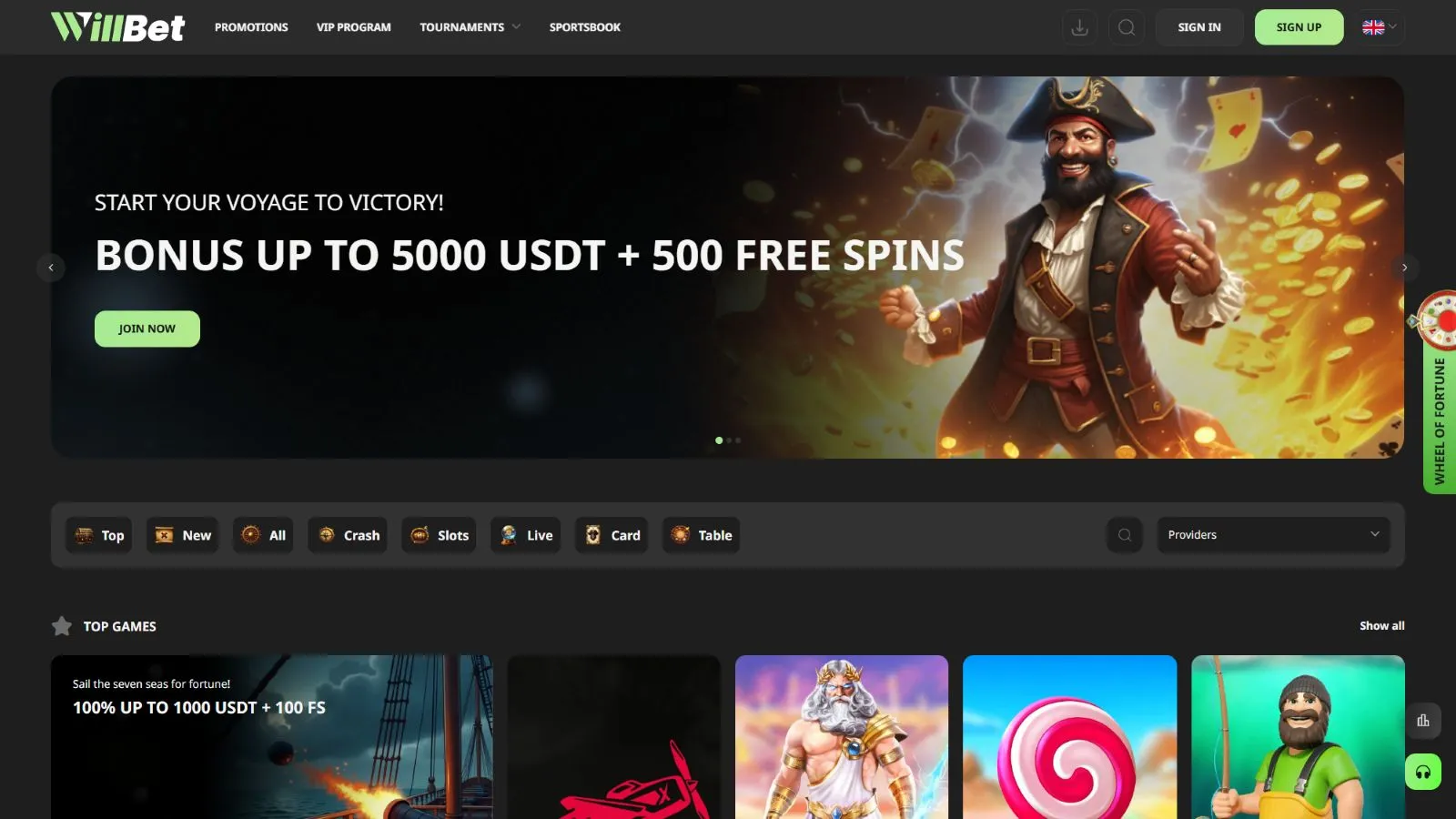Image resolution: width=1456 pixels, height=819 pixels.
Task: Select the Live games category
Action: click(526, 535)
